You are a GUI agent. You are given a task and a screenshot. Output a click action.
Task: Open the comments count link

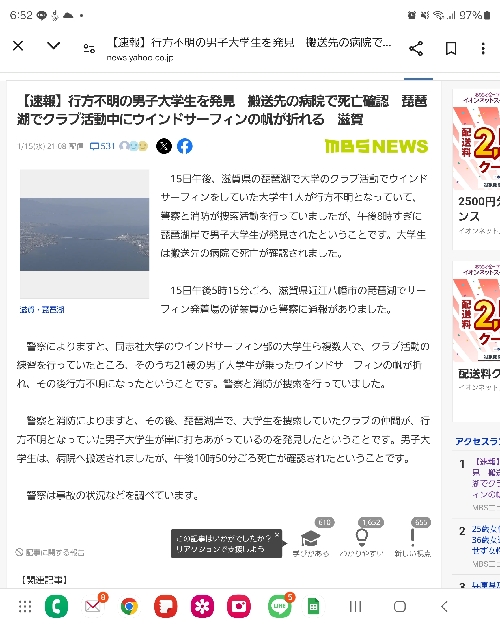point(102,146)
